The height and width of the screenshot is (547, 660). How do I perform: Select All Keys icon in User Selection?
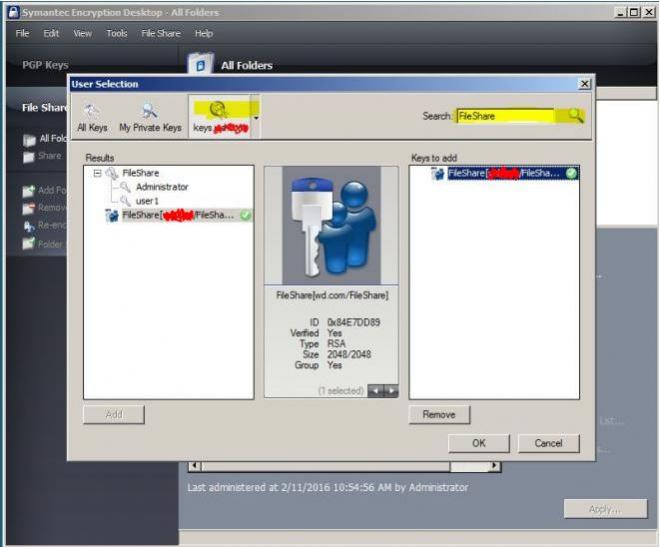tap(92, 111)
